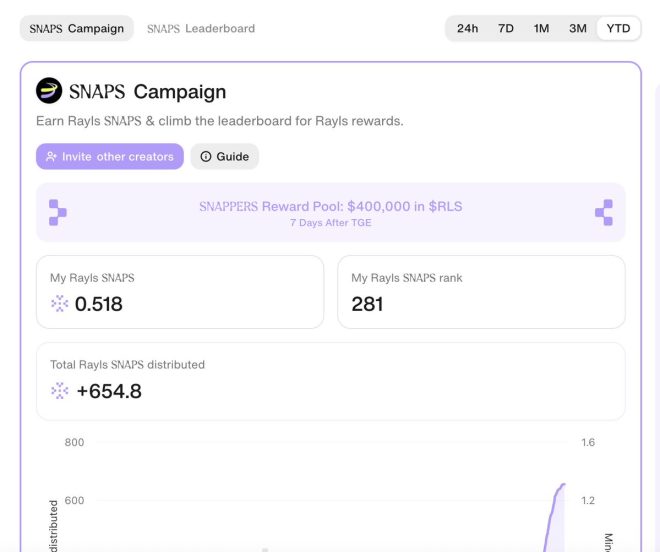The image size is (660, 552).
Task: Click the +654.8 total distributed value
Action: pos(109,391)
